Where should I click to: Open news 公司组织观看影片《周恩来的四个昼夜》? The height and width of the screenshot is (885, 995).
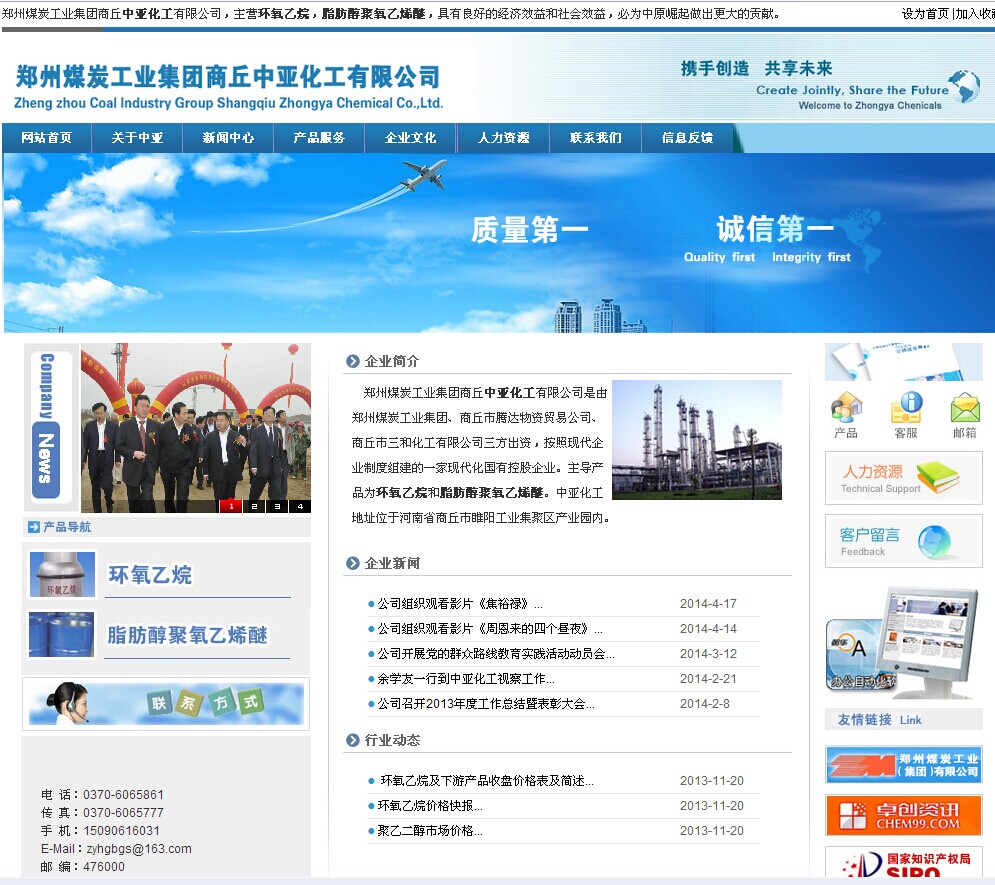coord(490,629)
